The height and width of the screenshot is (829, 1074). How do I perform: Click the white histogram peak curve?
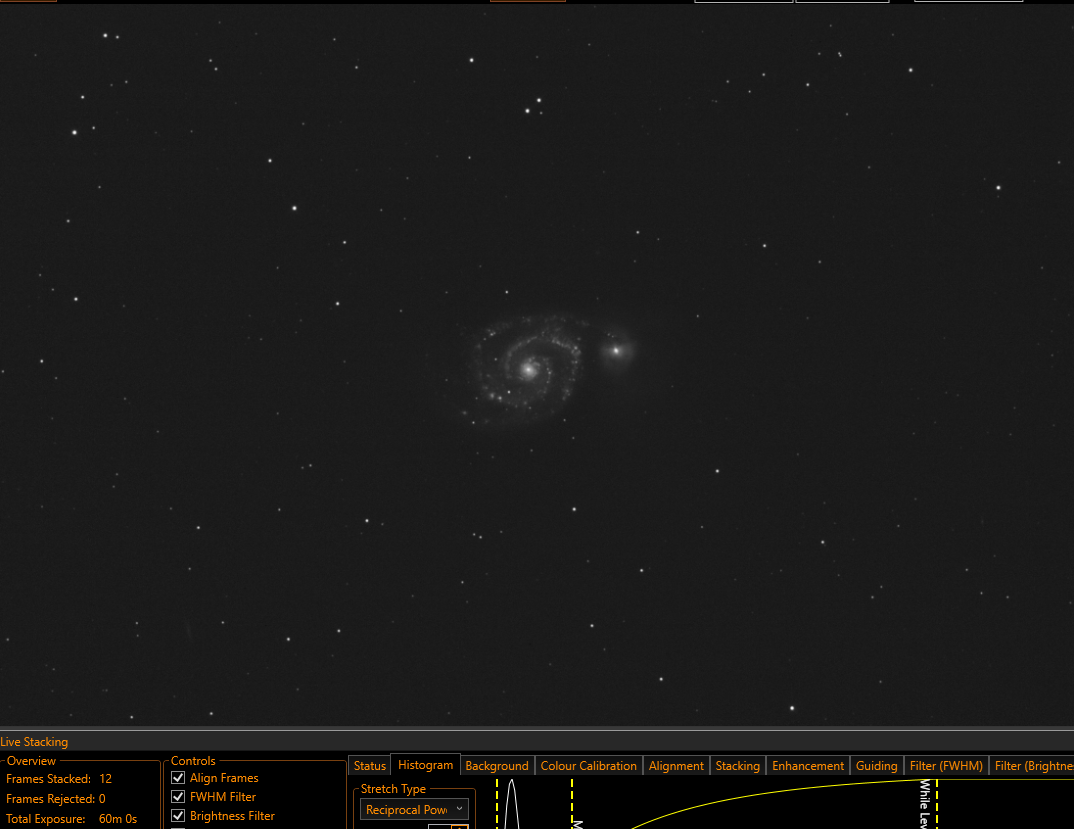511,804
